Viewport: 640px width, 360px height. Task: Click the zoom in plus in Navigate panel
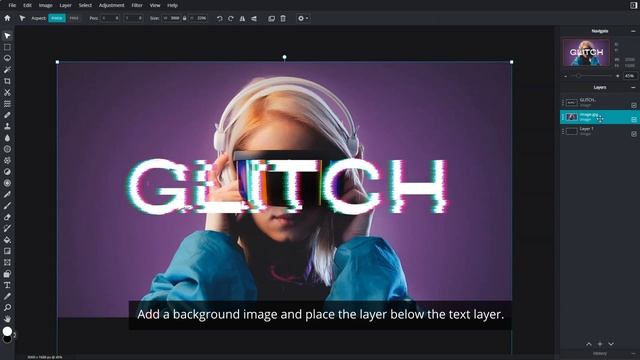tap(618, 76)
